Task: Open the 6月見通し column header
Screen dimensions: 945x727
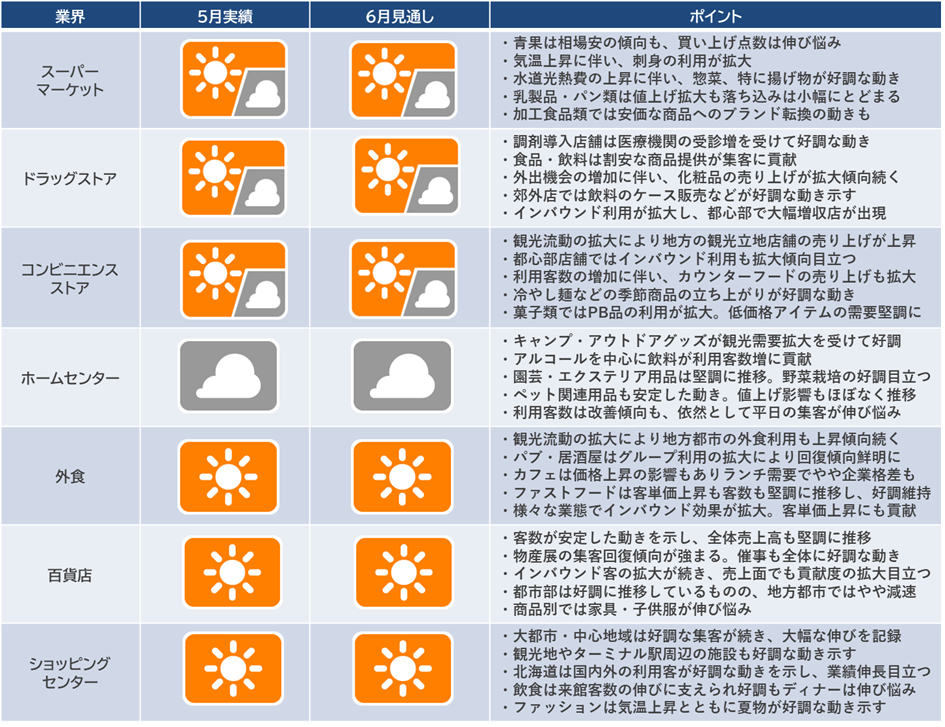Action: coord(399,13)
